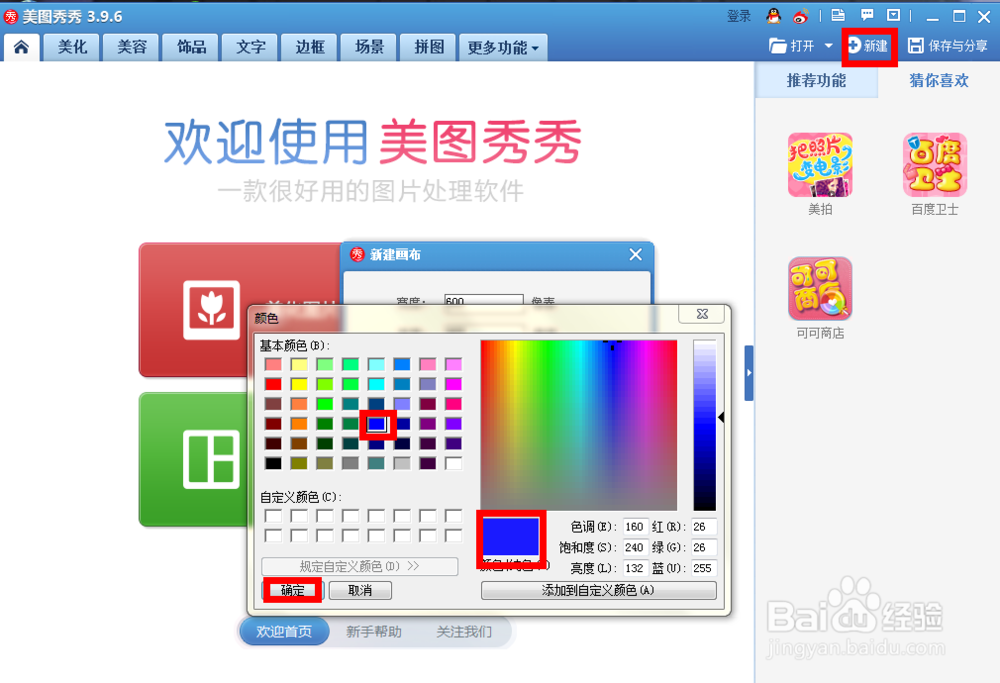Open the 场景 tab
The width and height of the screenshot is (1000, 683).
[369, 47]
